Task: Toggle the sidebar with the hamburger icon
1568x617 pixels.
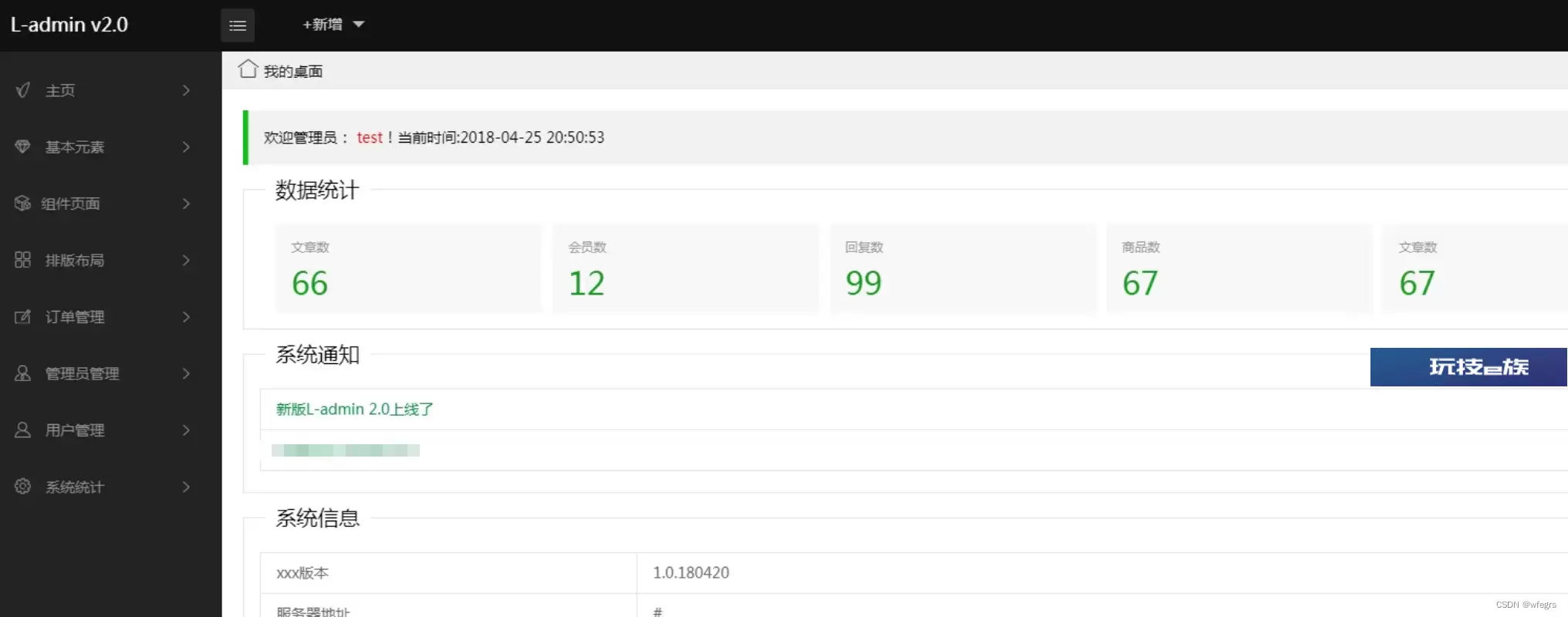Action: 238,25
